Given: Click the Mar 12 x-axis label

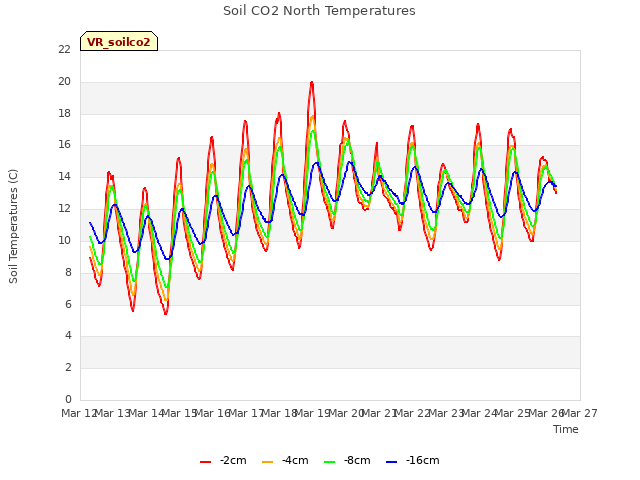Looking at the screenshot, I should (79, 413).
